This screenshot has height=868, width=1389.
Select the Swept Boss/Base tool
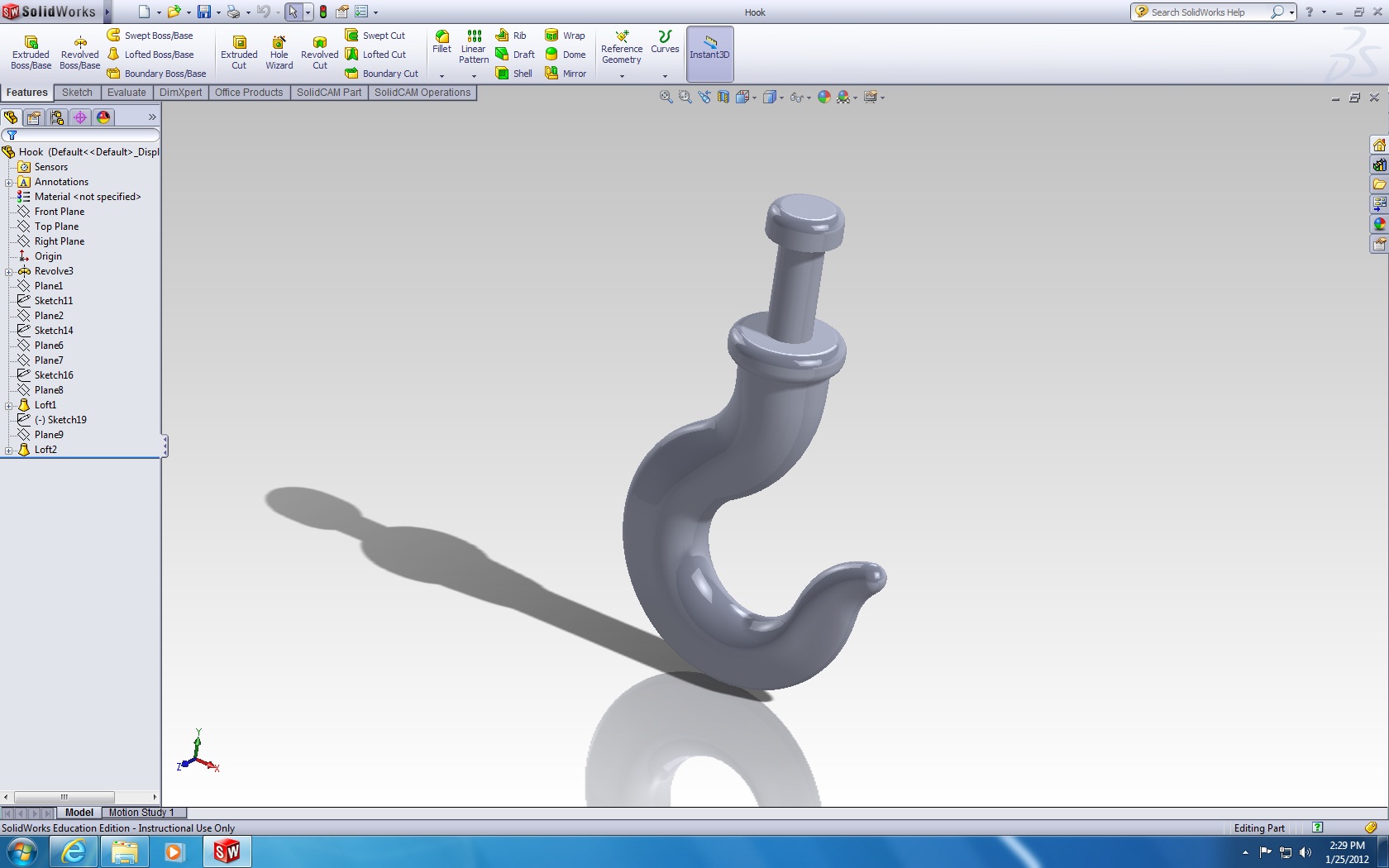150,36
